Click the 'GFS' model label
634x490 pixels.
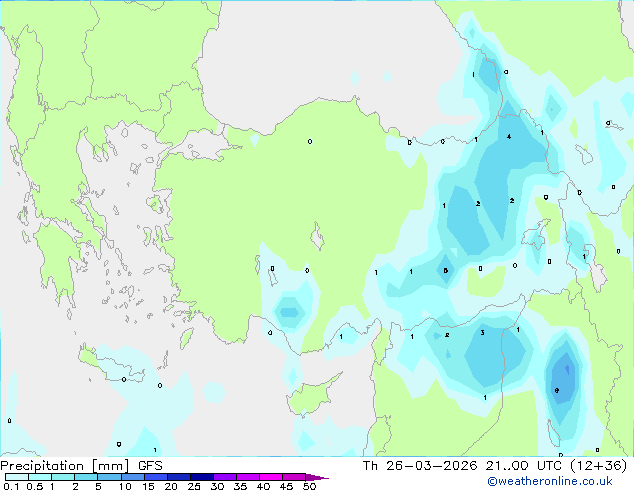coord(150,466)
